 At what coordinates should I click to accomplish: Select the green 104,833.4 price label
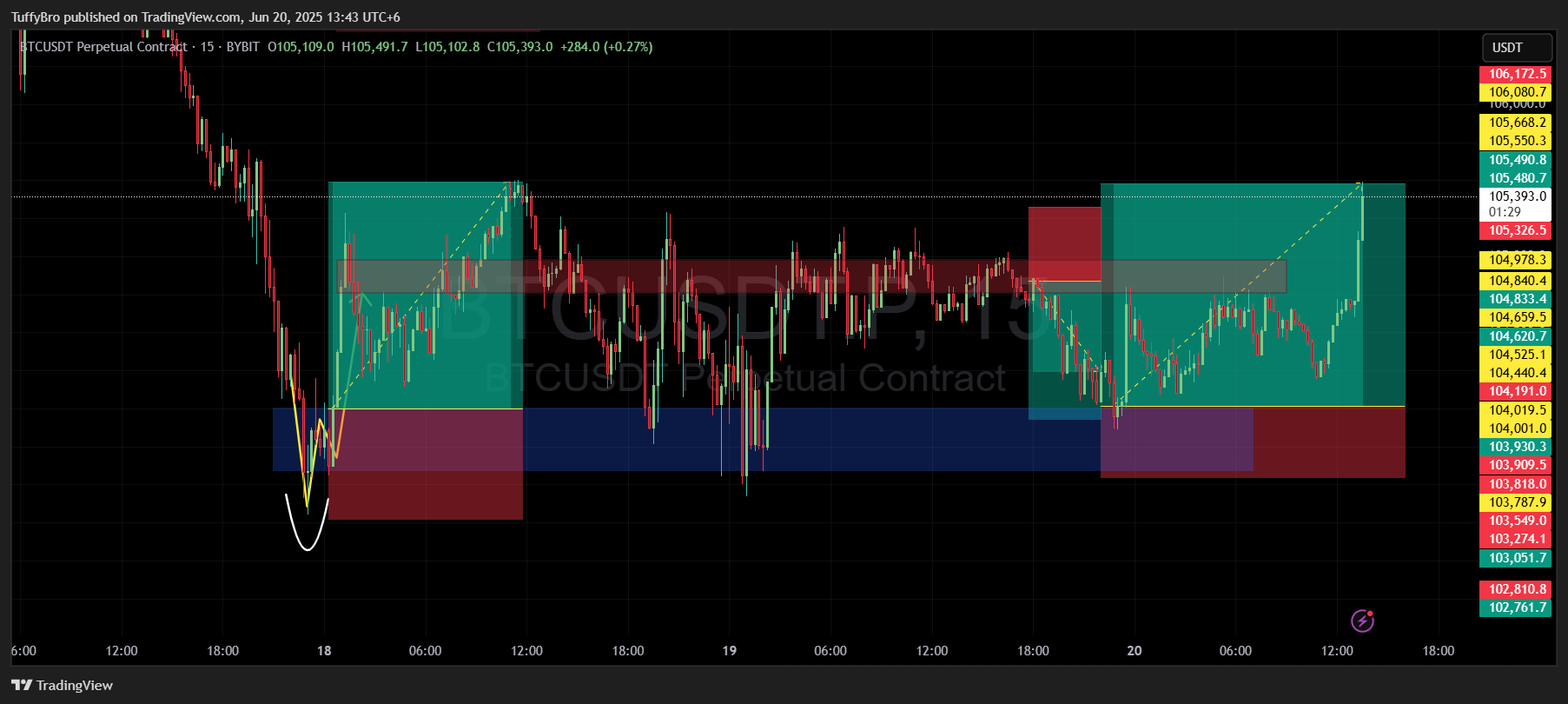tap(1515, 299)
